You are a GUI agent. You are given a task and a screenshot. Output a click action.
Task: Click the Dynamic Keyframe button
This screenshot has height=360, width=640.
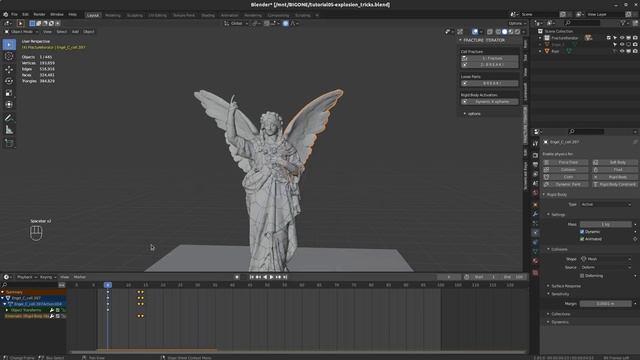pyautogui.click(x=489, y=102)
